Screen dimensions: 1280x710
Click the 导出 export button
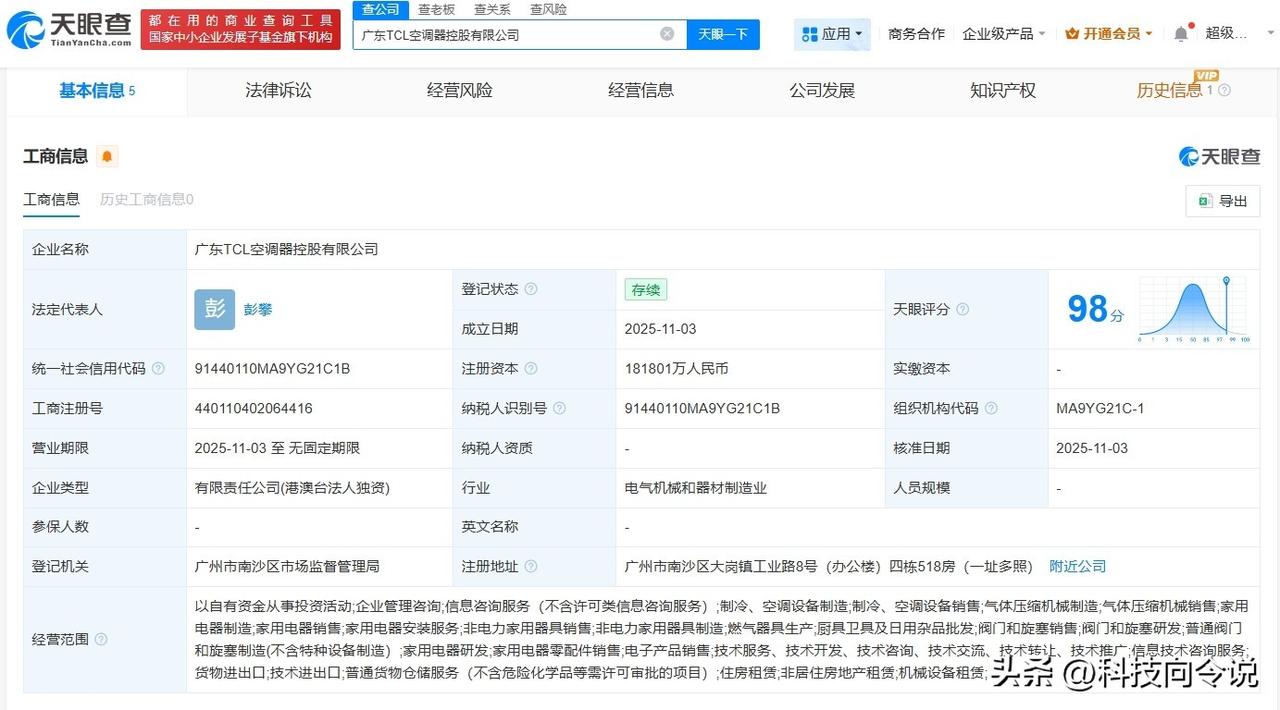click(x=1222, y=201)
